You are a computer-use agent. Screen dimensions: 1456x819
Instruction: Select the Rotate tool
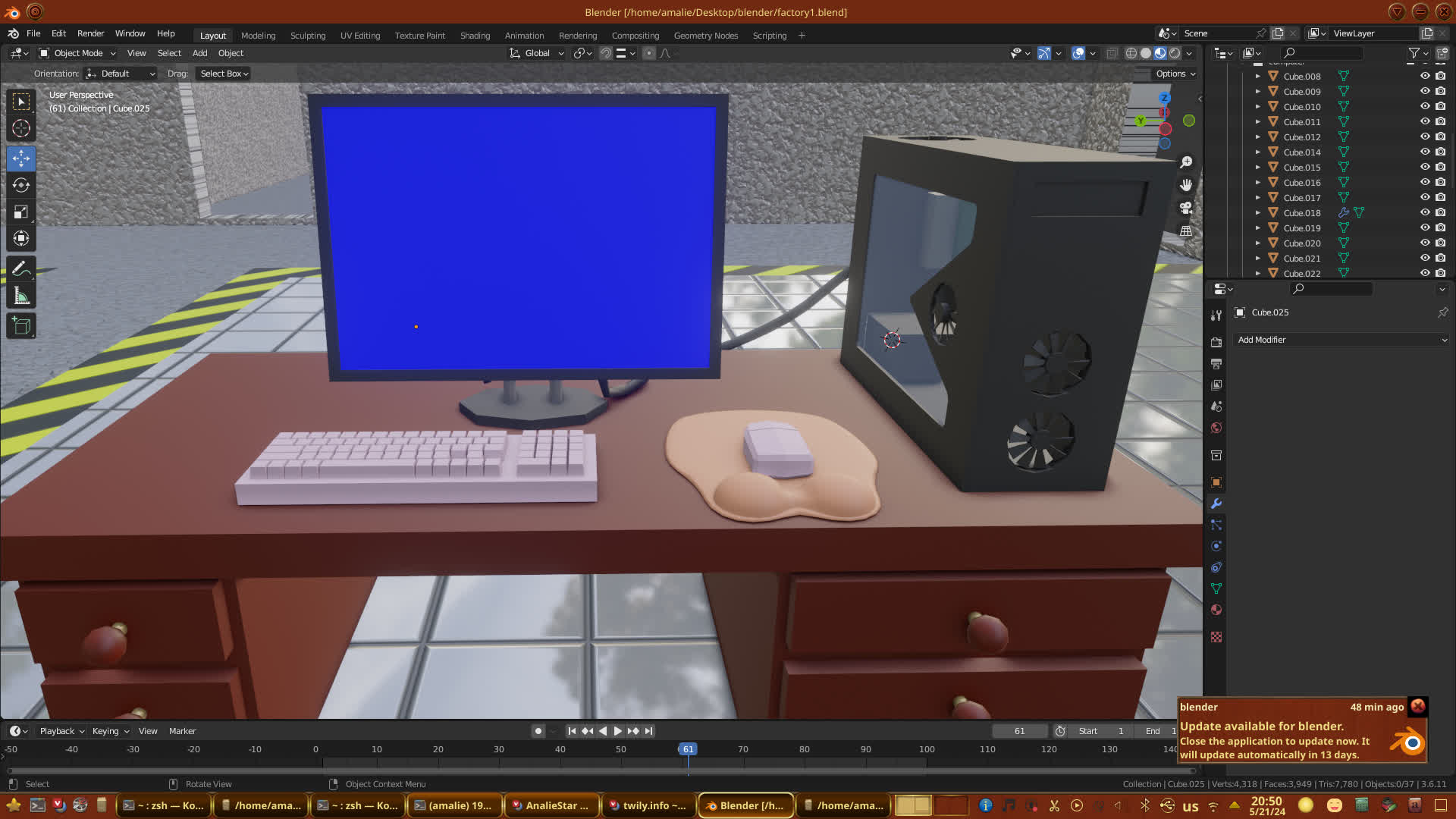(x=21, y=185)
